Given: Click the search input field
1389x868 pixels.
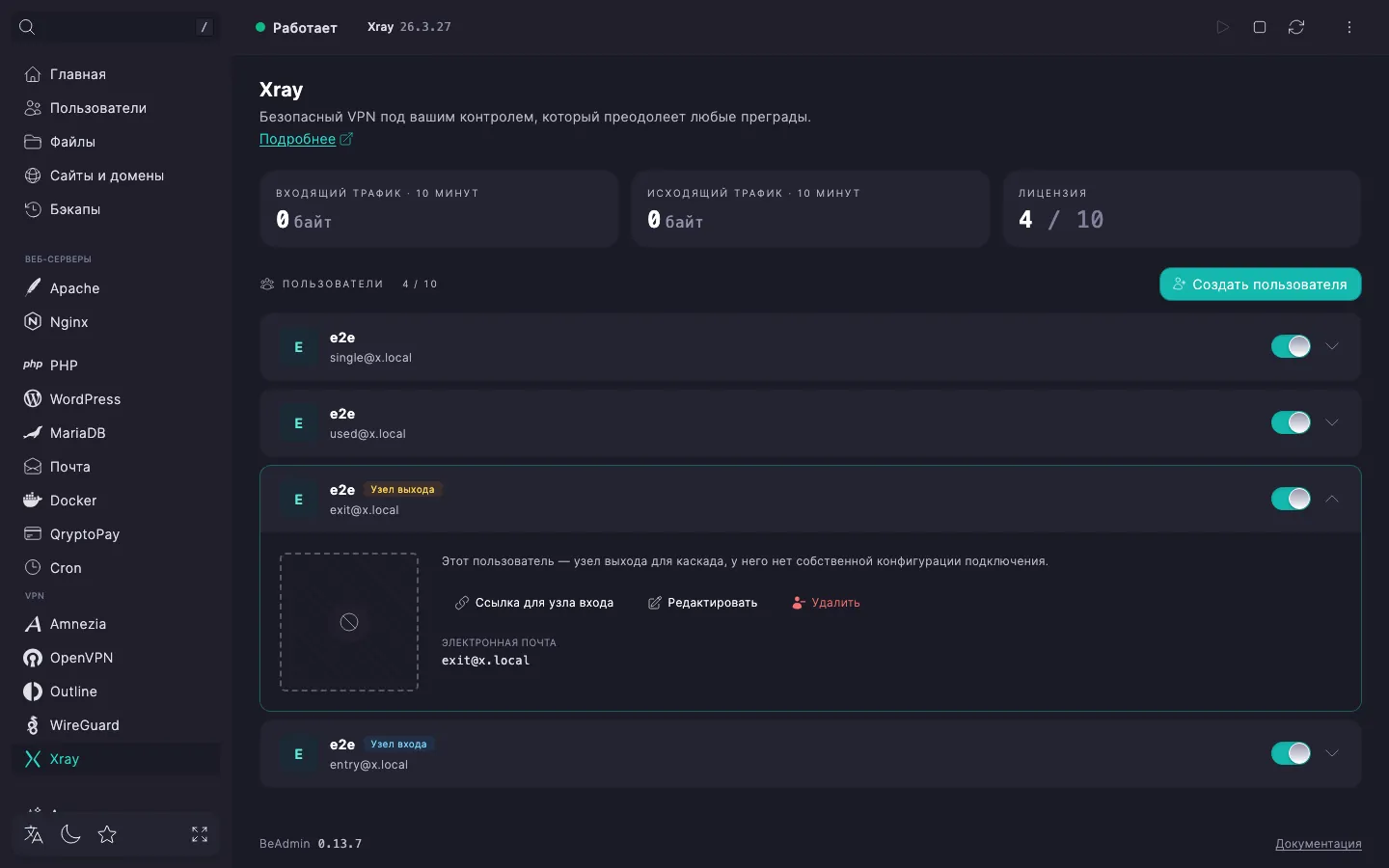Looking at the screenshot, I should coord(116,27).
